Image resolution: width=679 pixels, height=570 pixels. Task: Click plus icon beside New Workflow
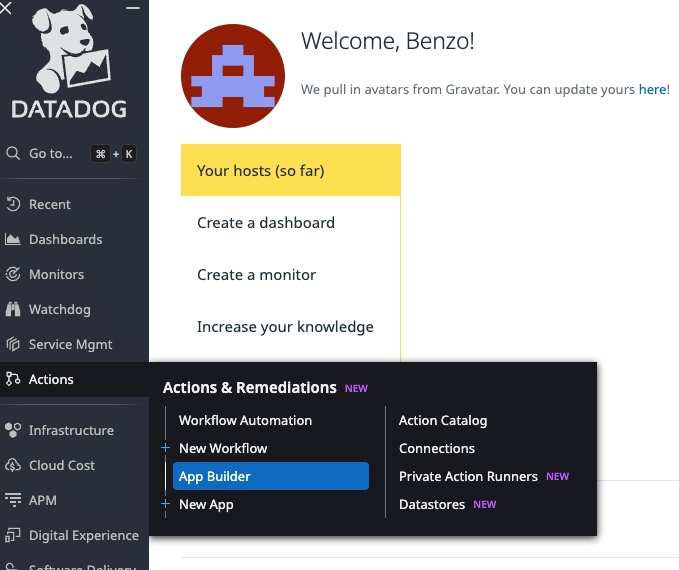click(166, 448)
